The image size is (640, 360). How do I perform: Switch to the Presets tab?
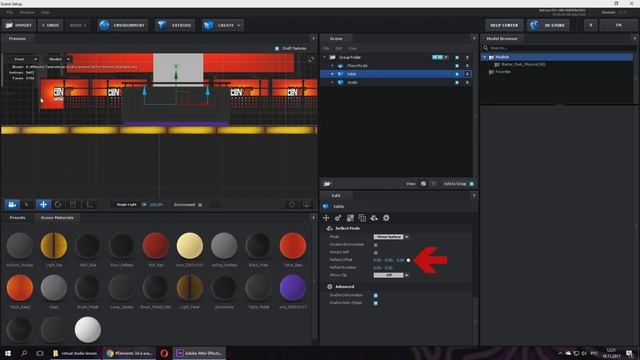click(17, 218)
